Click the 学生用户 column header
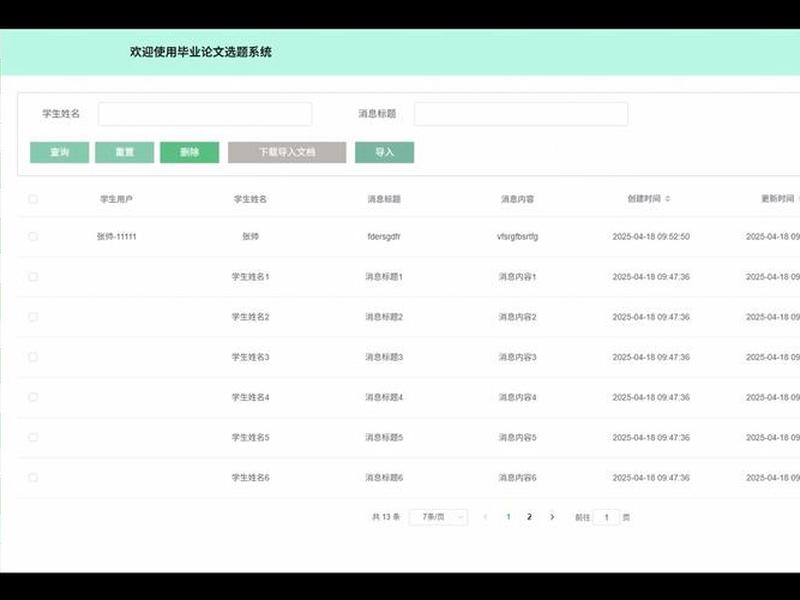 pos(116,199)
